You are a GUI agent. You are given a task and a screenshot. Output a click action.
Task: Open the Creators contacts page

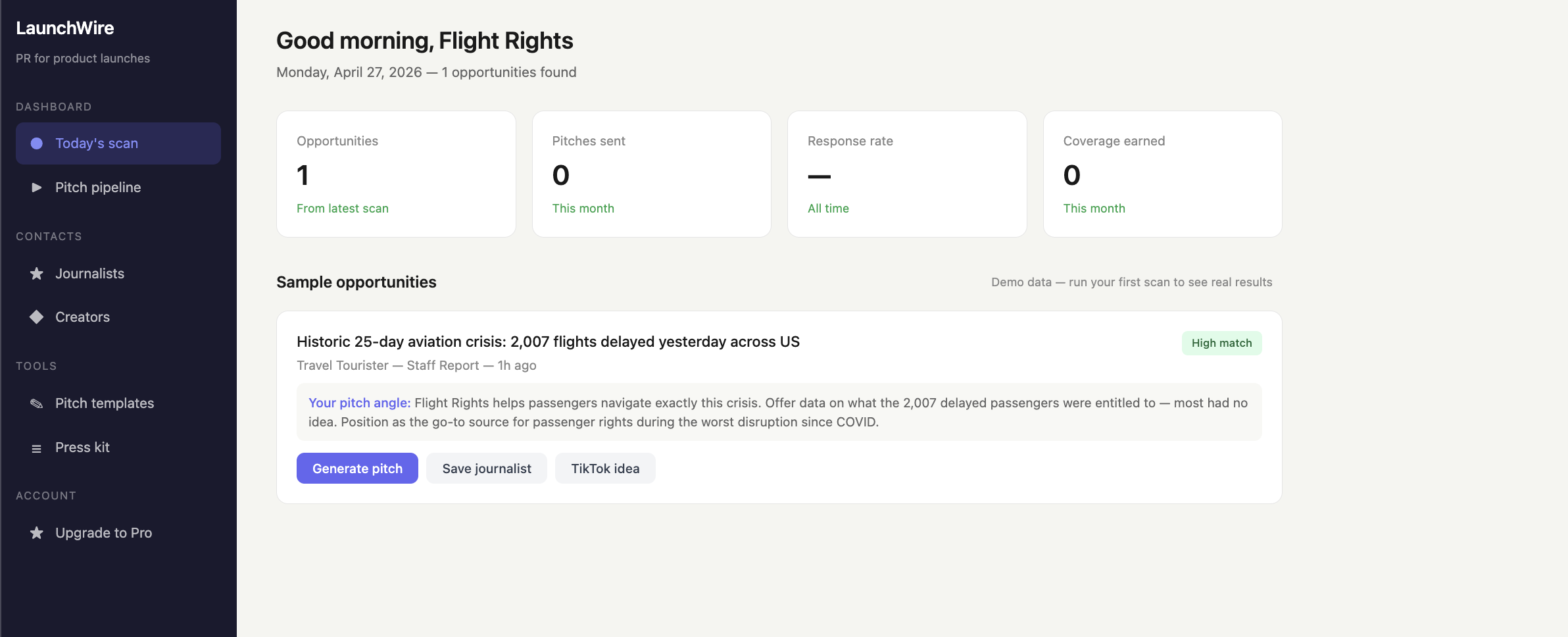(82, 317)
